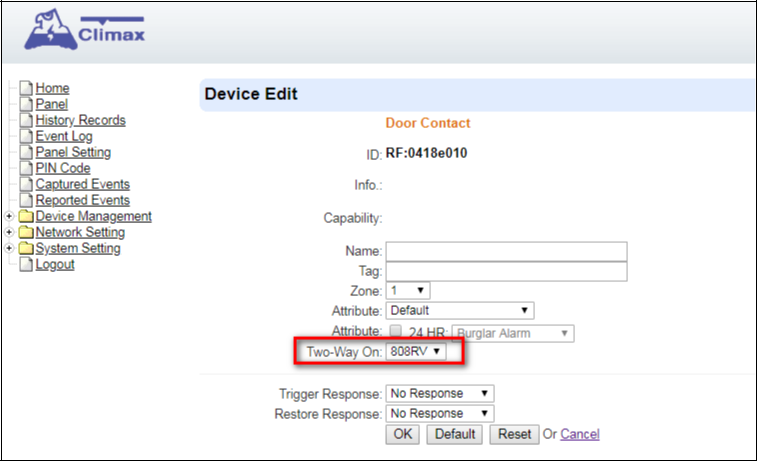Expand the Device Management tree node
The image size is (757, 461).
click(x=9, y=216)
